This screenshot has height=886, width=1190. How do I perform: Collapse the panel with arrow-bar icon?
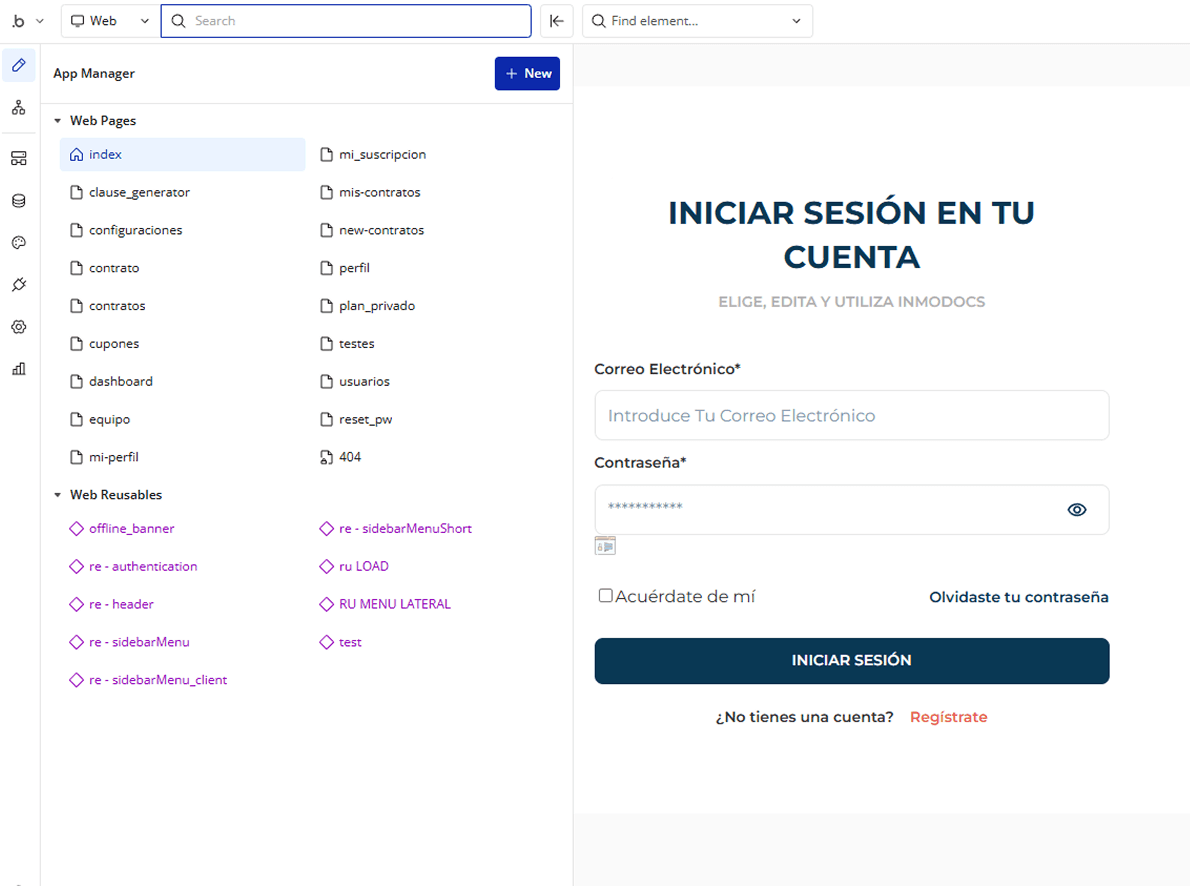tap(556, 21)
